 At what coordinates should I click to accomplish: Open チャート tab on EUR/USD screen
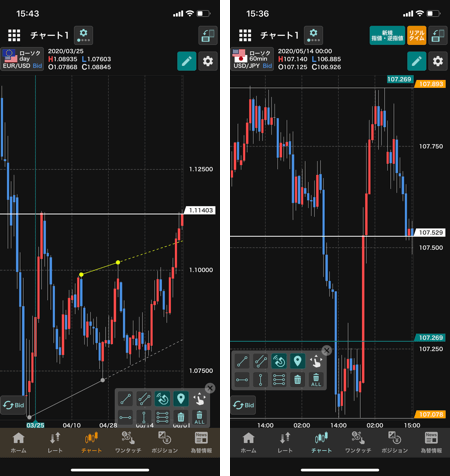[x=91, y=443]
